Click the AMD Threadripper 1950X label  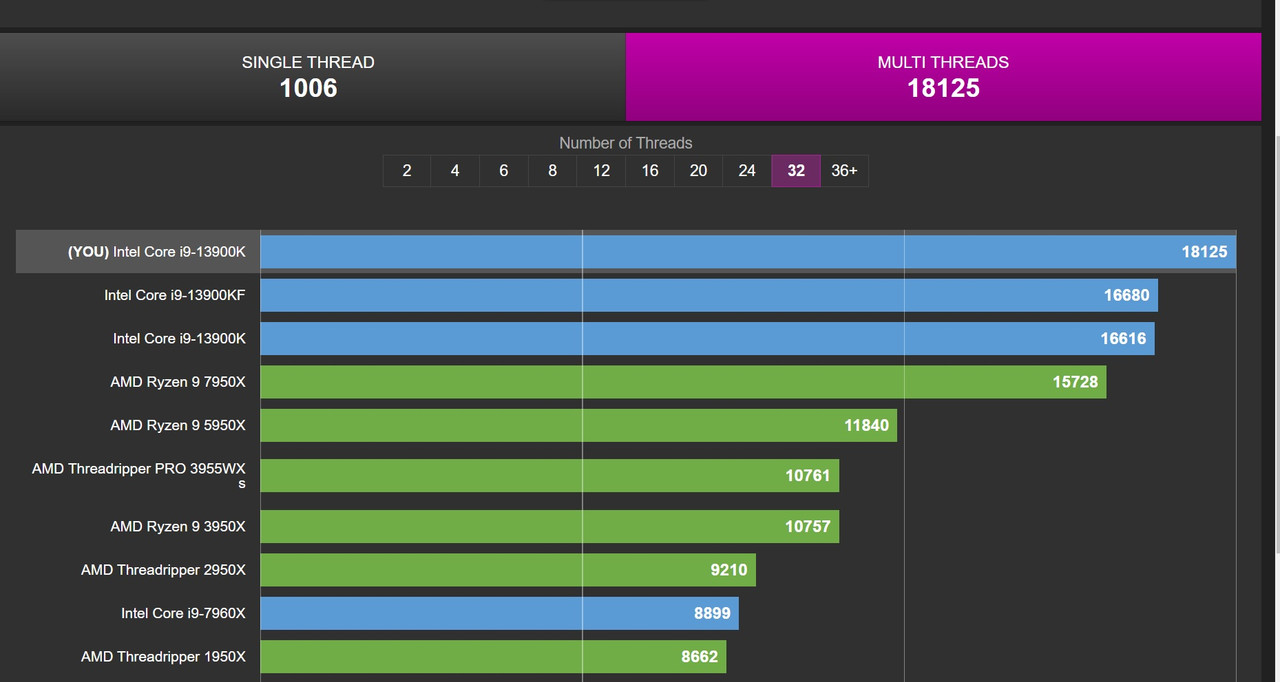[x=163, y=657]
